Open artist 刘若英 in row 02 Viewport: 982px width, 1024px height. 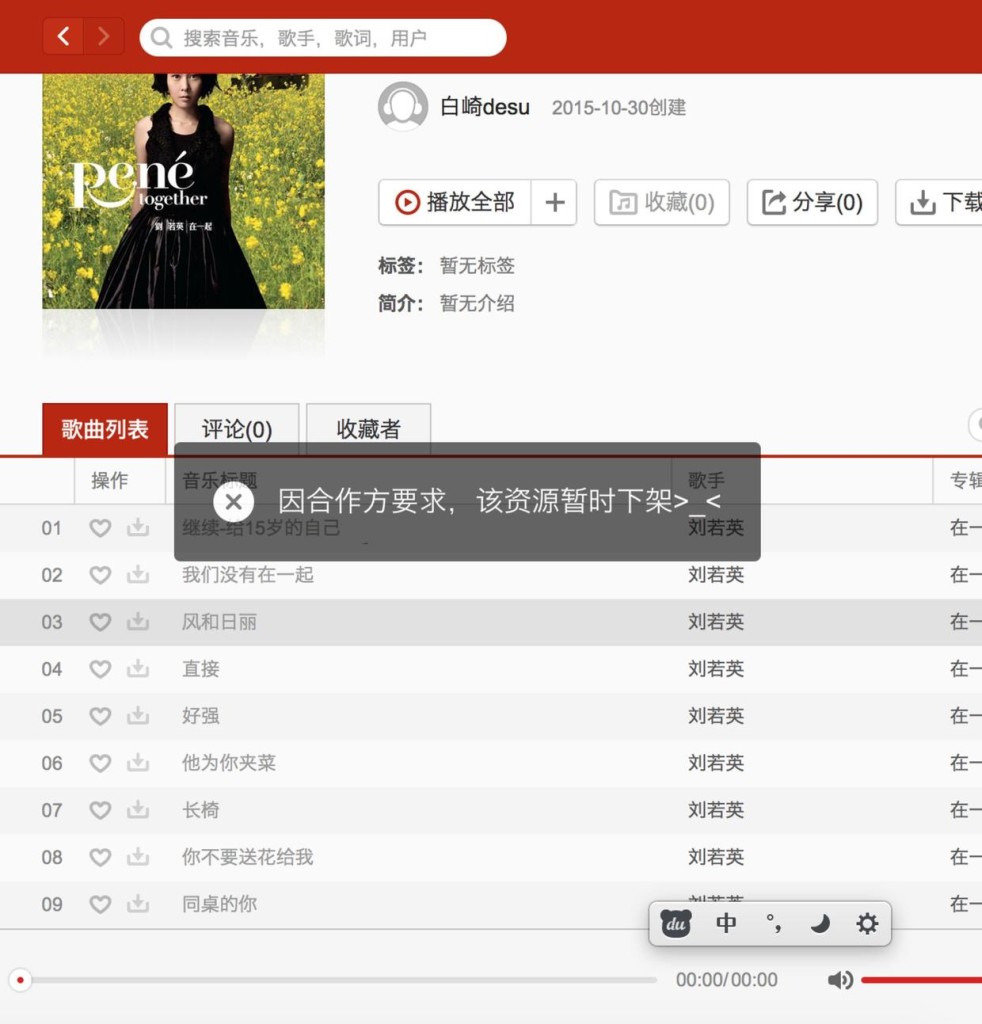point(716,575)
